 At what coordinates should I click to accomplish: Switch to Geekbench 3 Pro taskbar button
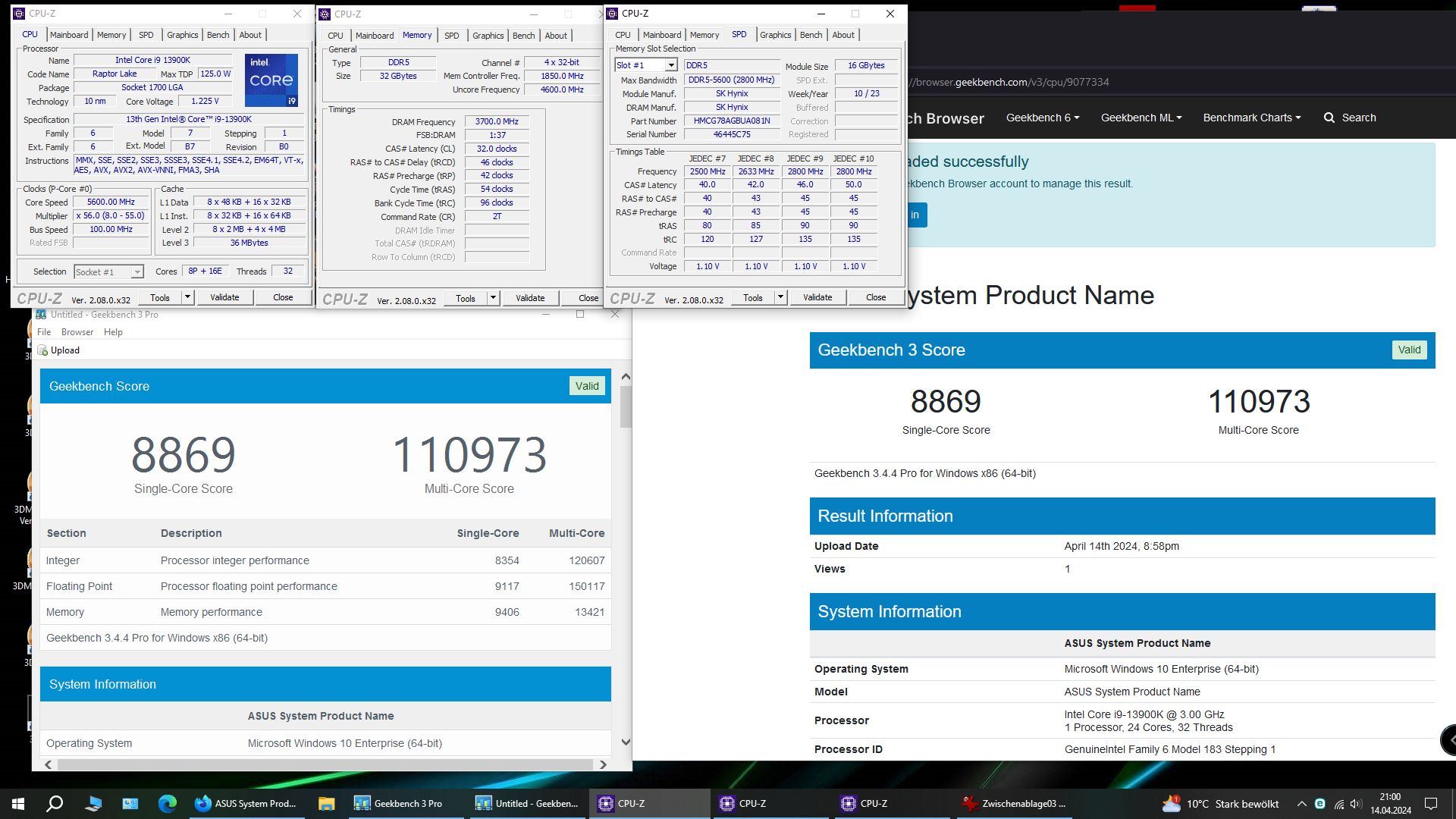(x=406, y=804)
